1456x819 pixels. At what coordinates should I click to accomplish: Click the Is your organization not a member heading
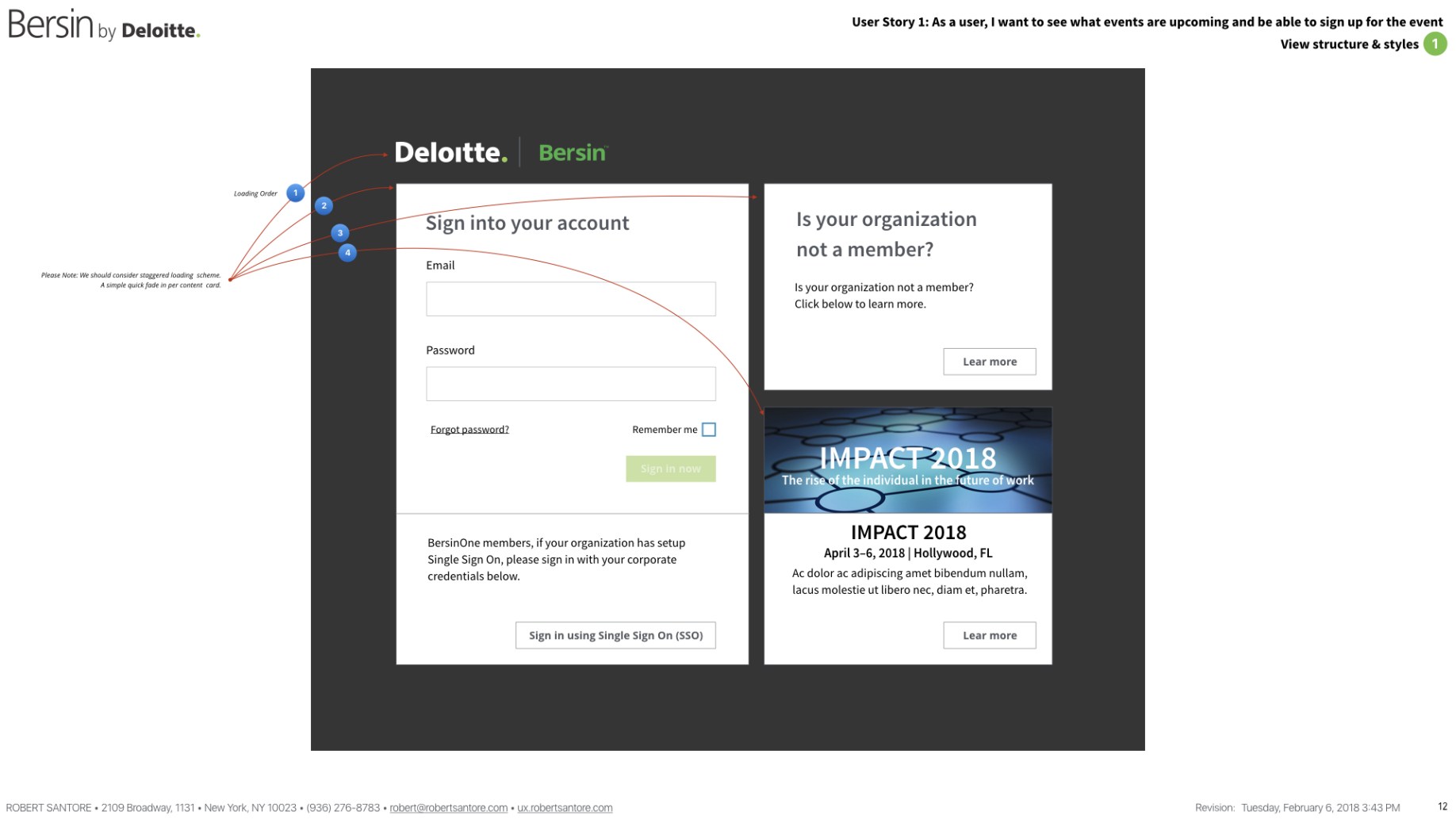point(887,234)
